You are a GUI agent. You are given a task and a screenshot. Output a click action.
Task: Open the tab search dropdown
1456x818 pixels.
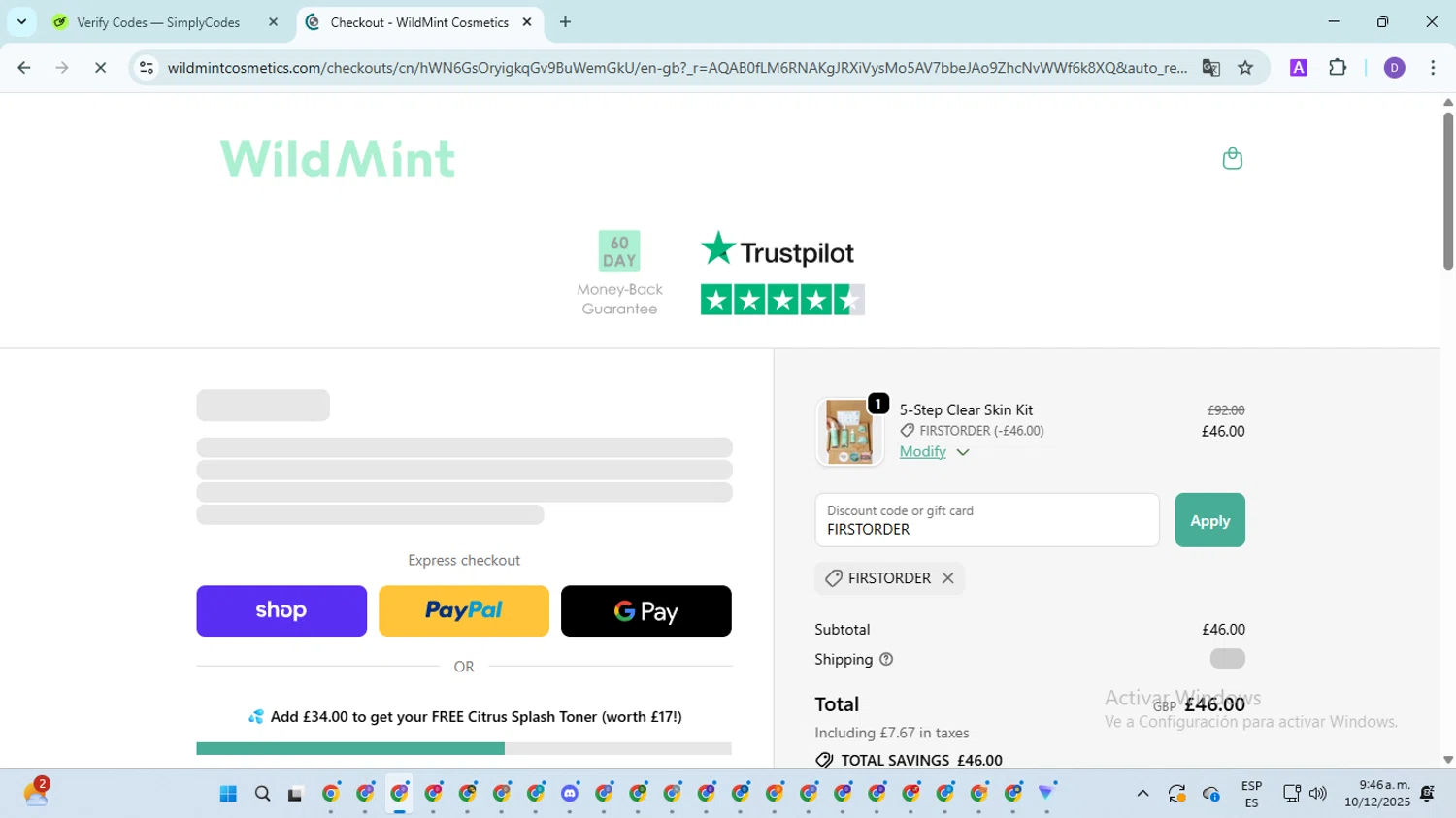(x=21, y=22)
